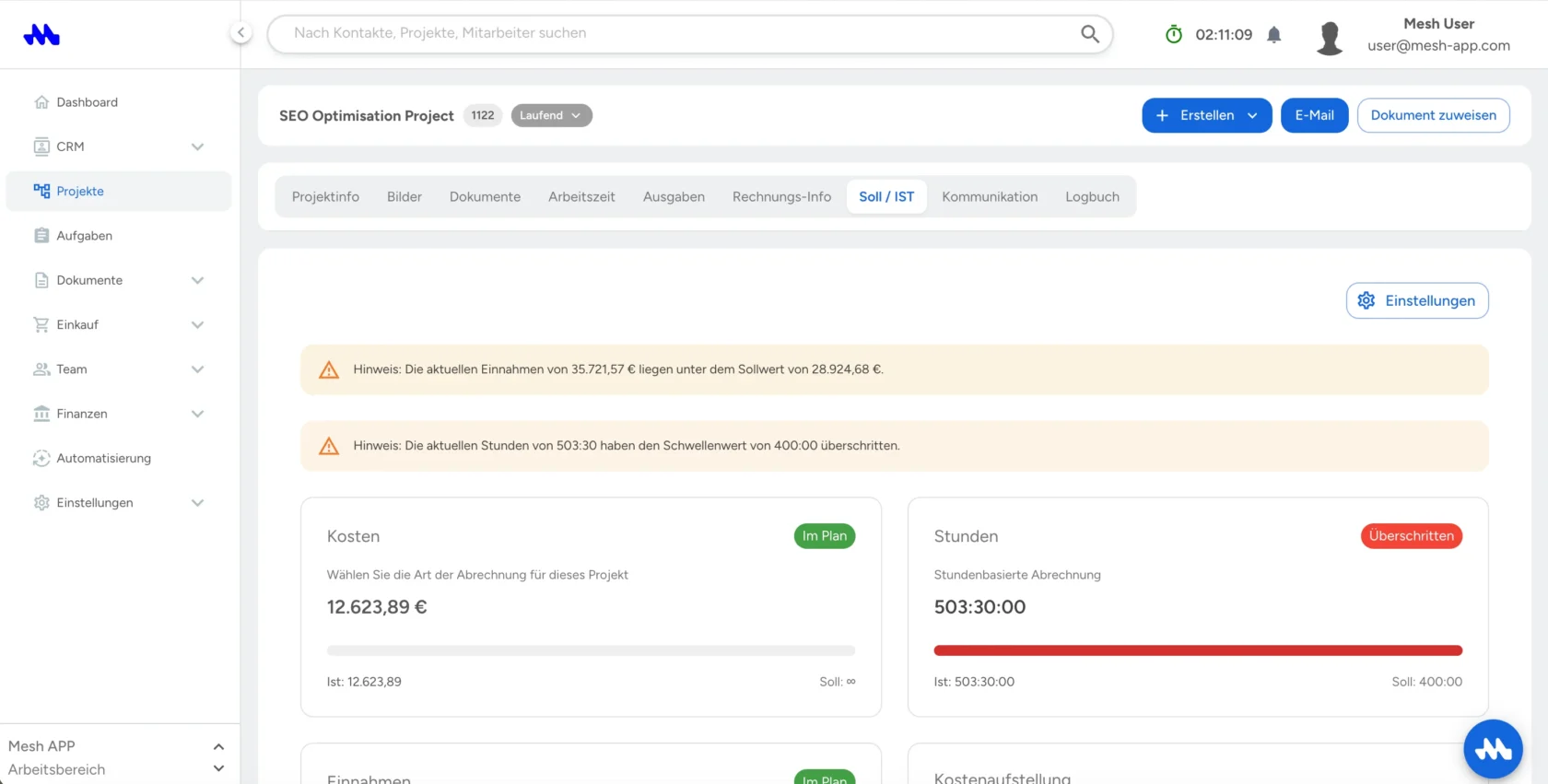Open the Mesh chat bubble button

click(x=1493, y=749)
